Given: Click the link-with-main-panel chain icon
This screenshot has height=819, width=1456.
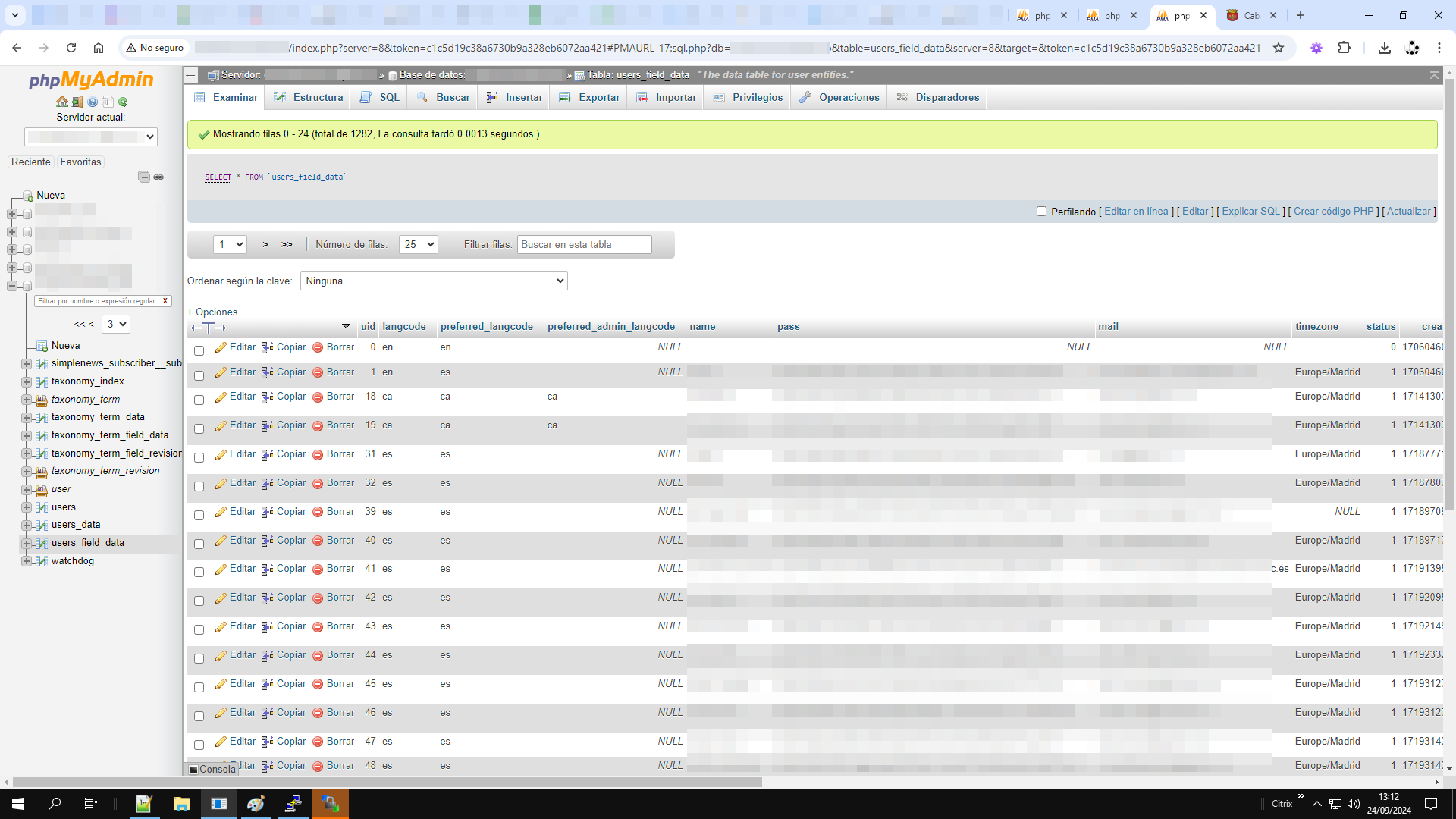Looking at the screenshot, I should coord(158,177).
